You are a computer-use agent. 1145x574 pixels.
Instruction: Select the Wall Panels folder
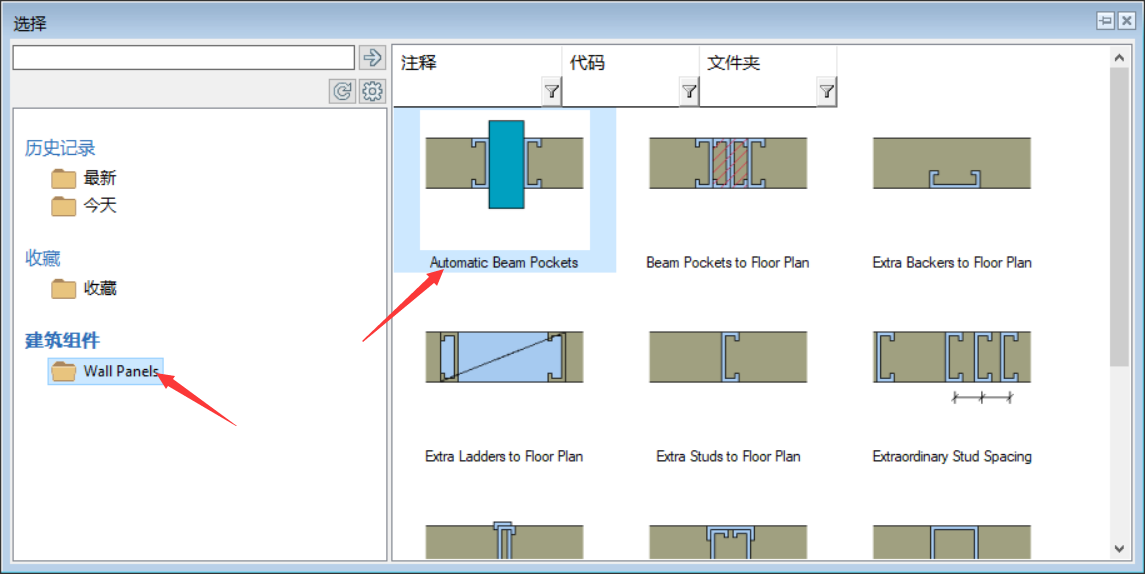106,371
